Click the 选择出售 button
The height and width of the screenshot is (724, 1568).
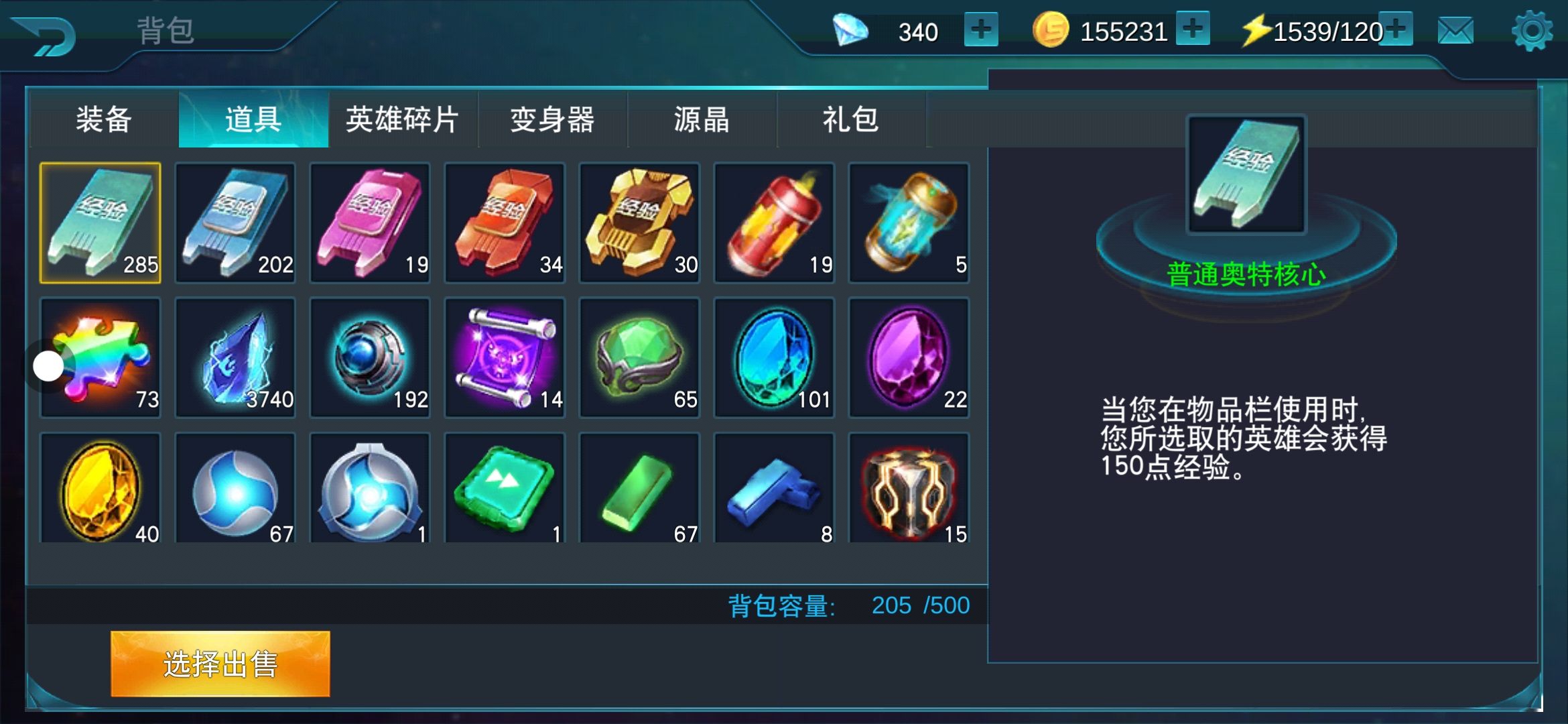tap(220, 664)
